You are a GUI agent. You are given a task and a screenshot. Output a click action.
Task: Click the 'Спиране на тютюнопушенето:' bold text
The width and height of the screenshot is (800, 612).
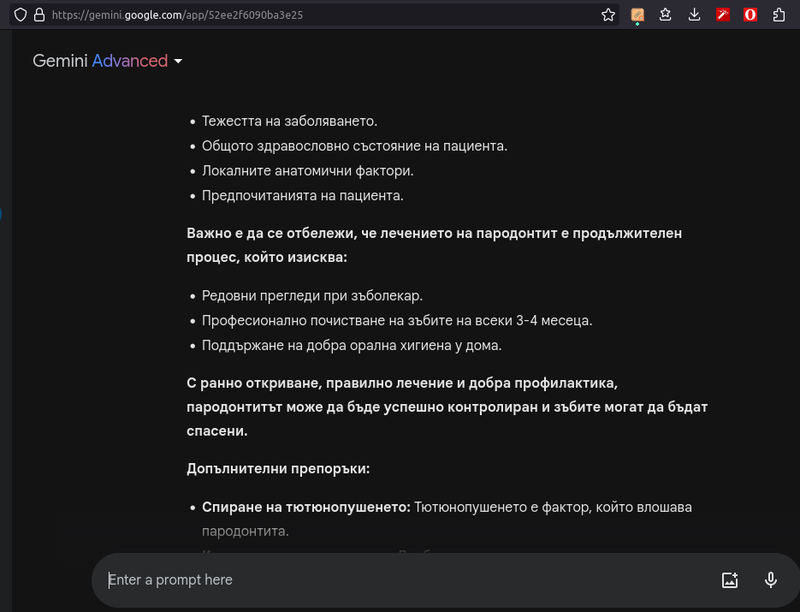coord(306,507)
